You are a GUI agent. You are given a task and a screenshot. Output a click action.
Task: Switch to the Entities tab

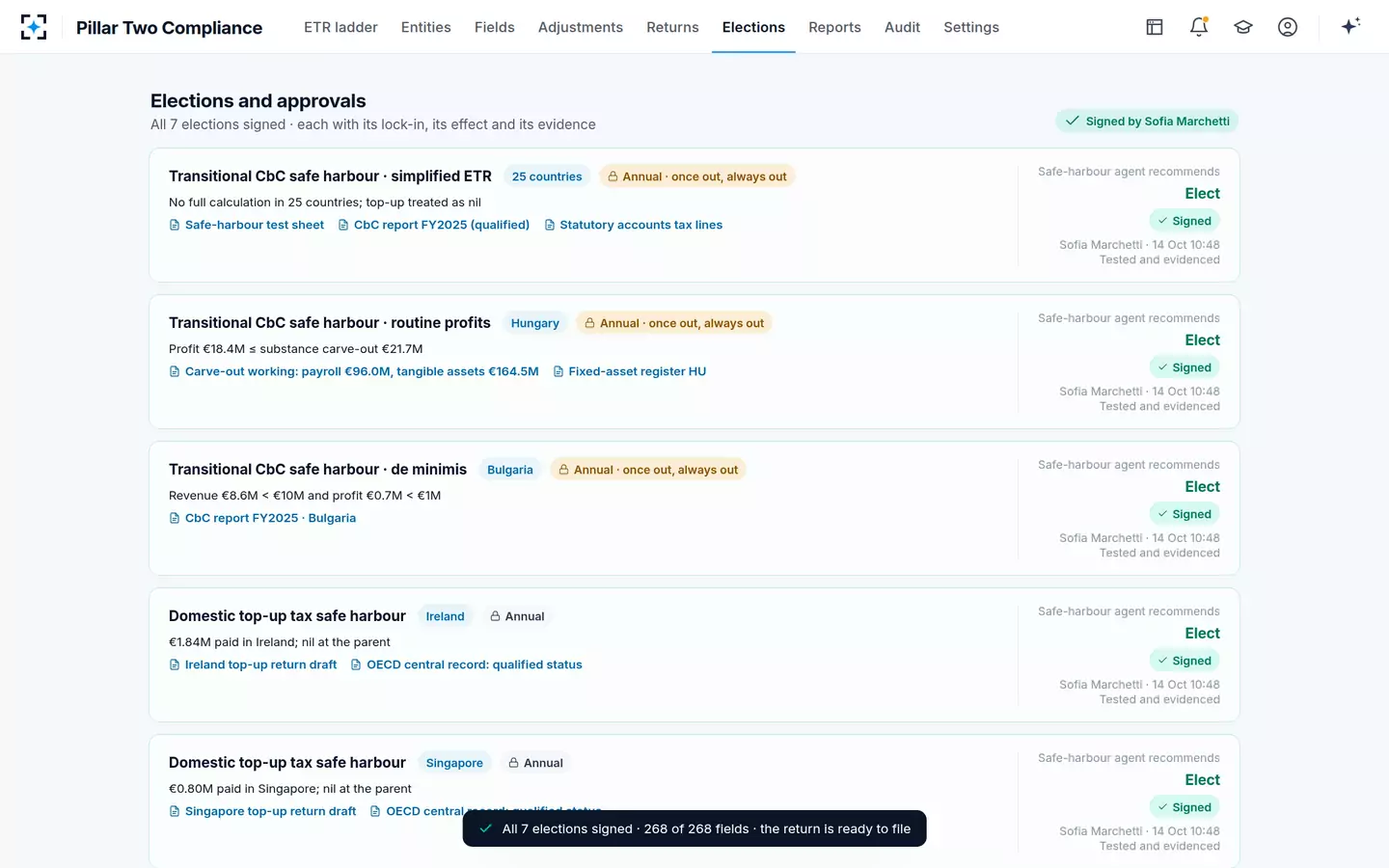point(425,27)
